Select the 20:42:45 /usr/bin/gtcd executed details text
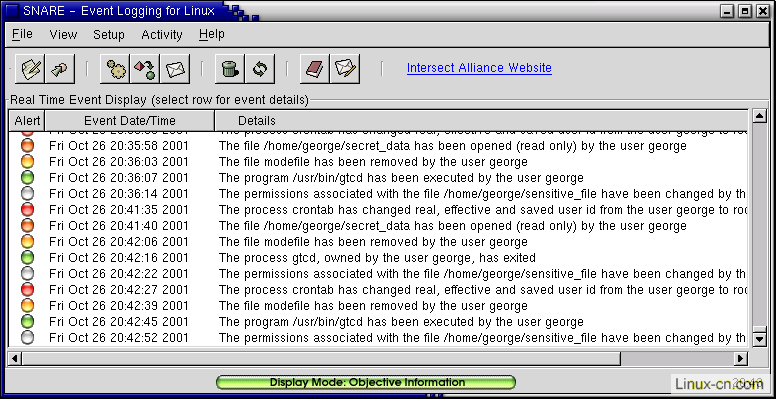 point(401,322)
